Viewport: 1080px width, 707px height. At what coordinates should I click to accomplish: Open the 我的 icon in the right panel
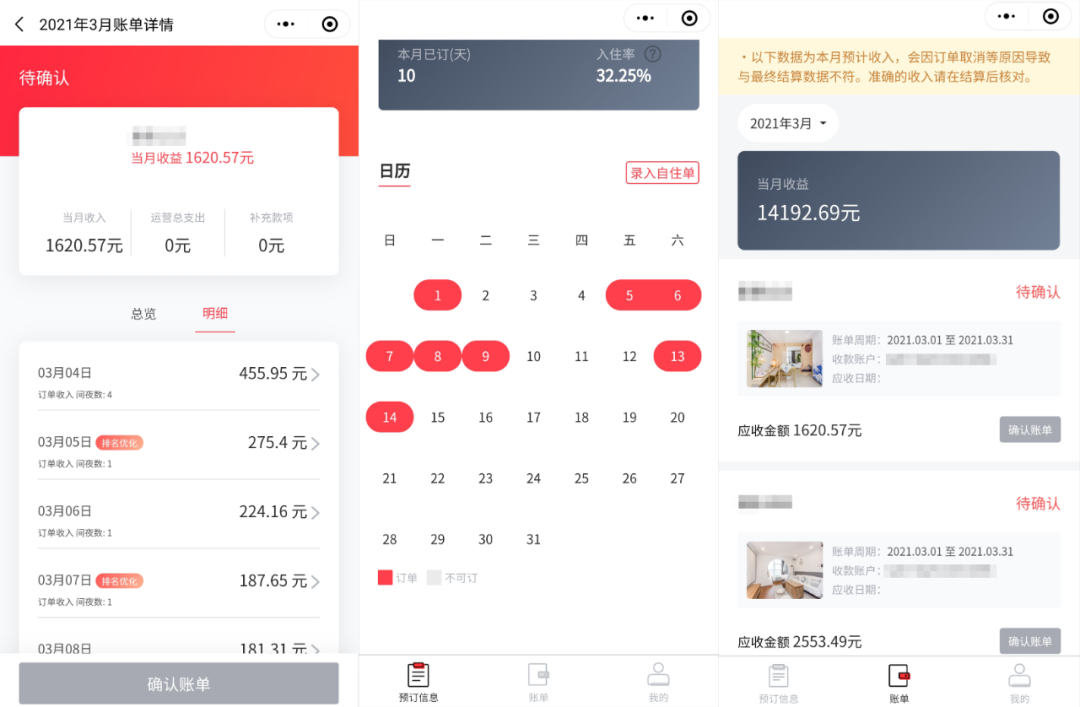click(1018, 677)
